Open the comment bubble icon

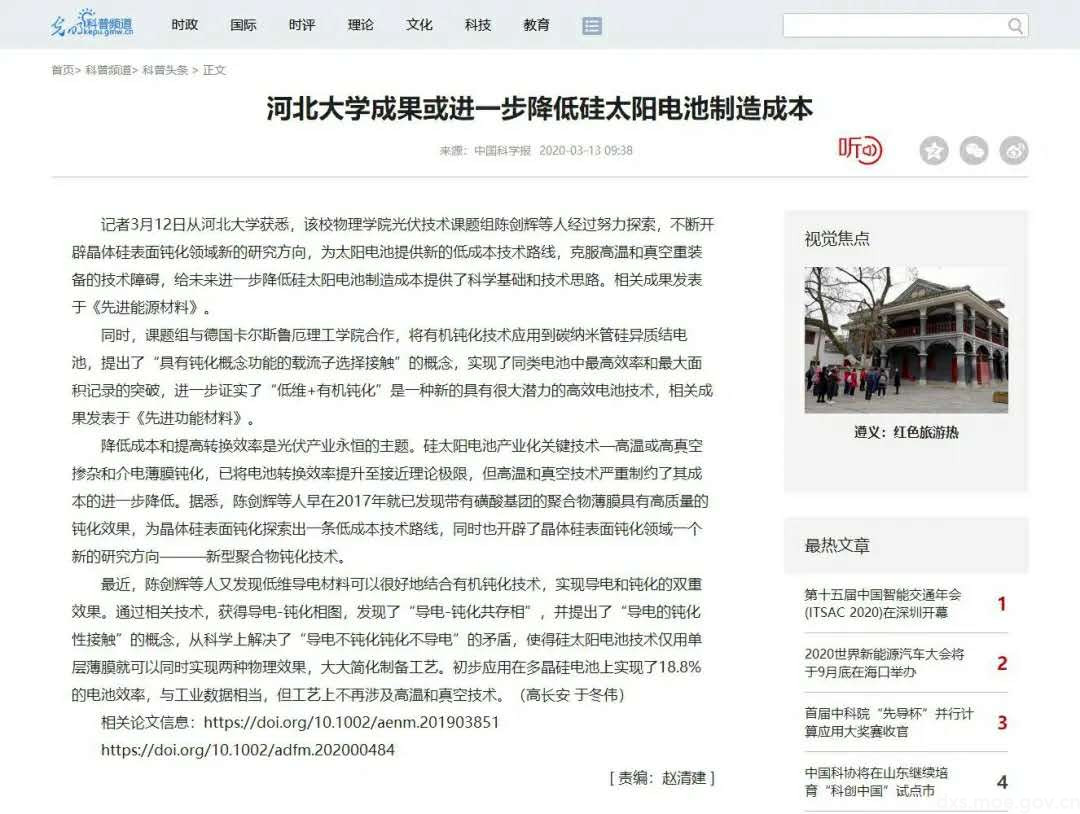(x=973, y=150)
